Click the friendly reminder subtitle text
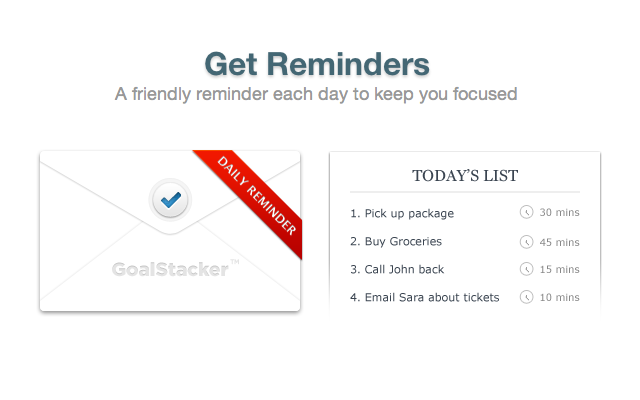 (x=315, y=95)
